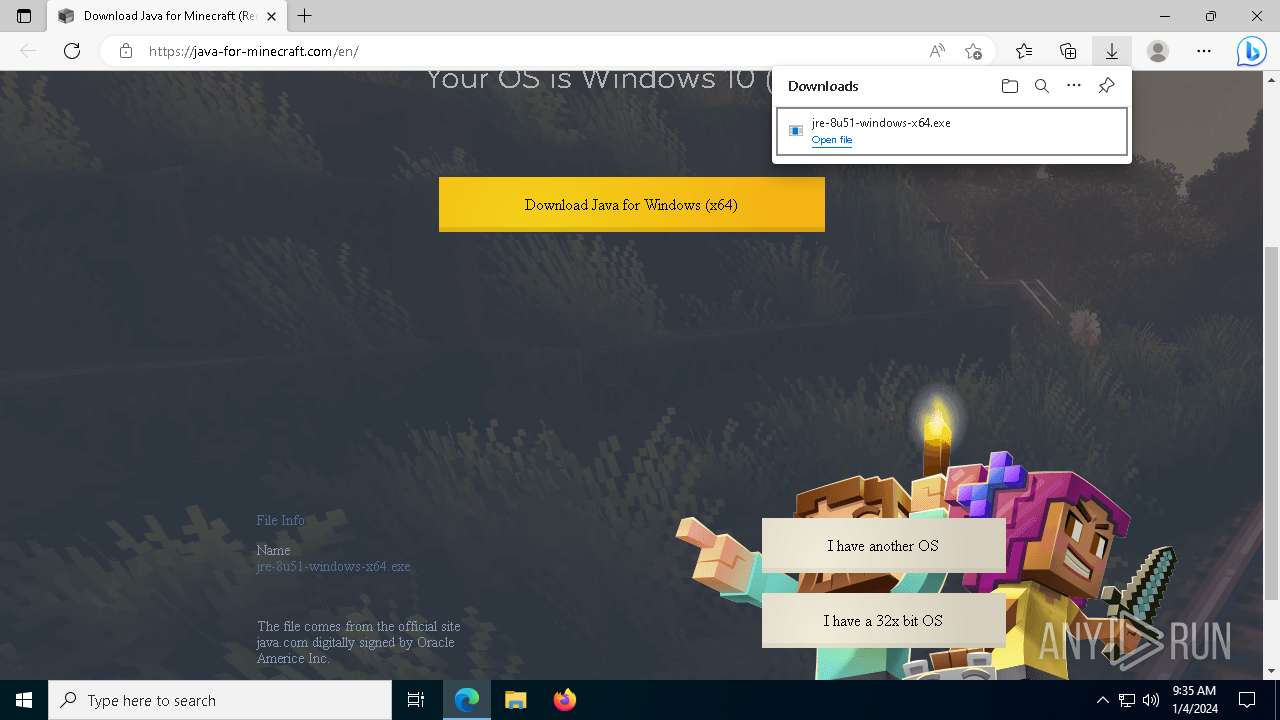1280x720 pixels.
Task: Click the downloaded exe file icon
Action: 796,131
